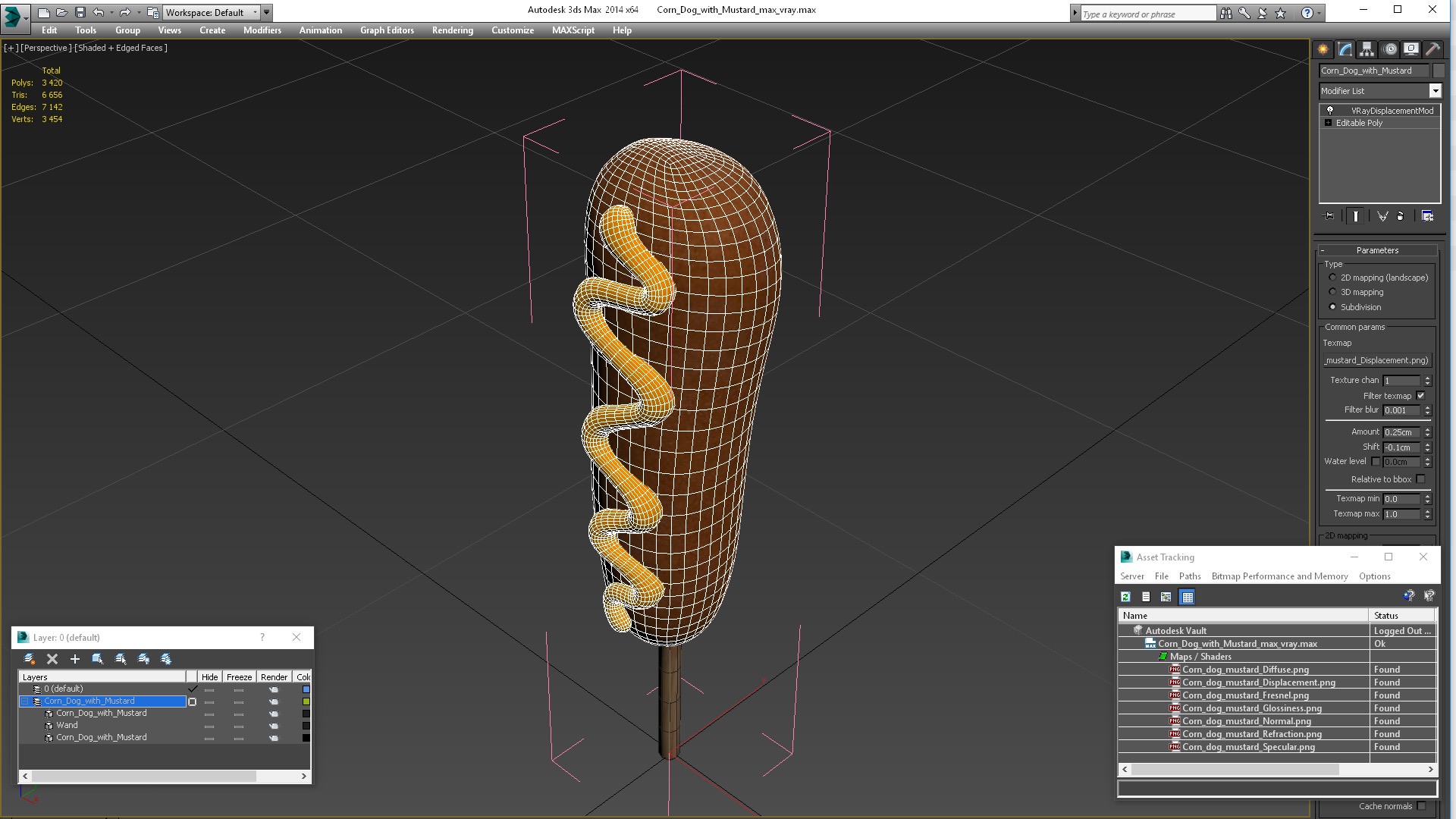Screen dimensions: 1456x819
Task: Open the Hierarchy command panel tab
Action: tap(1367, 49)
